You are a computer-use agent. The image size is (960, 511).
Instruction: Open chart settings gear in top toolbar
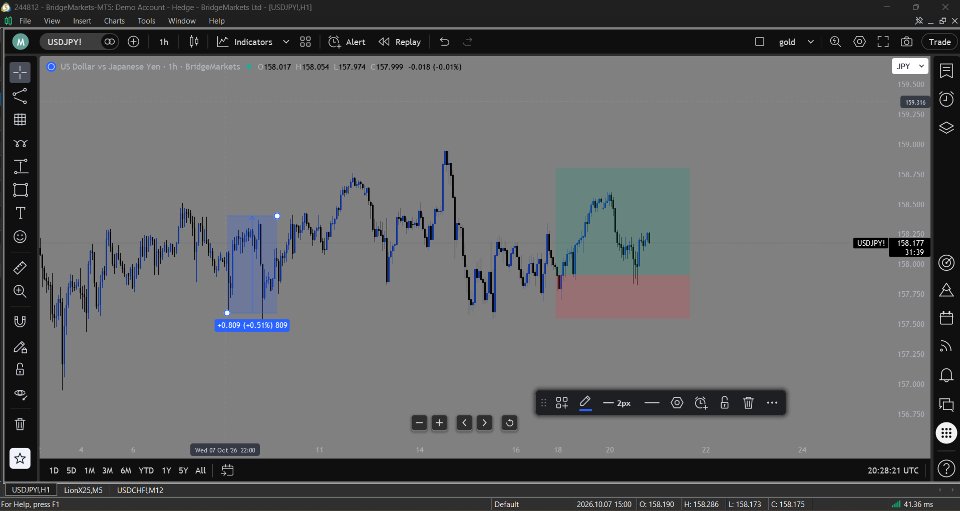point(860,42)
